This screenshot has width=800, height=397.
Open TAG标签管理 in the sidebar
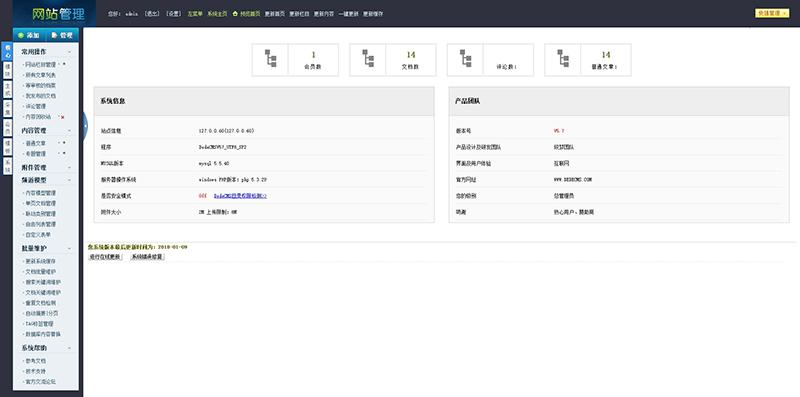pos(40,324)
